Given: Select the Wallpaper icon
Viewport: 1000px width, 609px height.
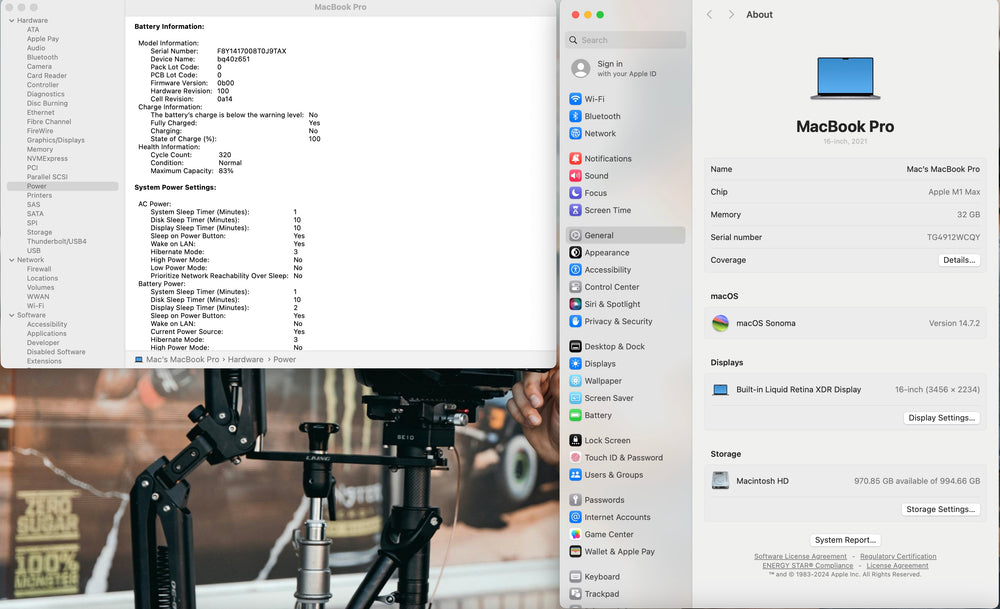Looking at the screenshot, I should click(x=575, y=381).
